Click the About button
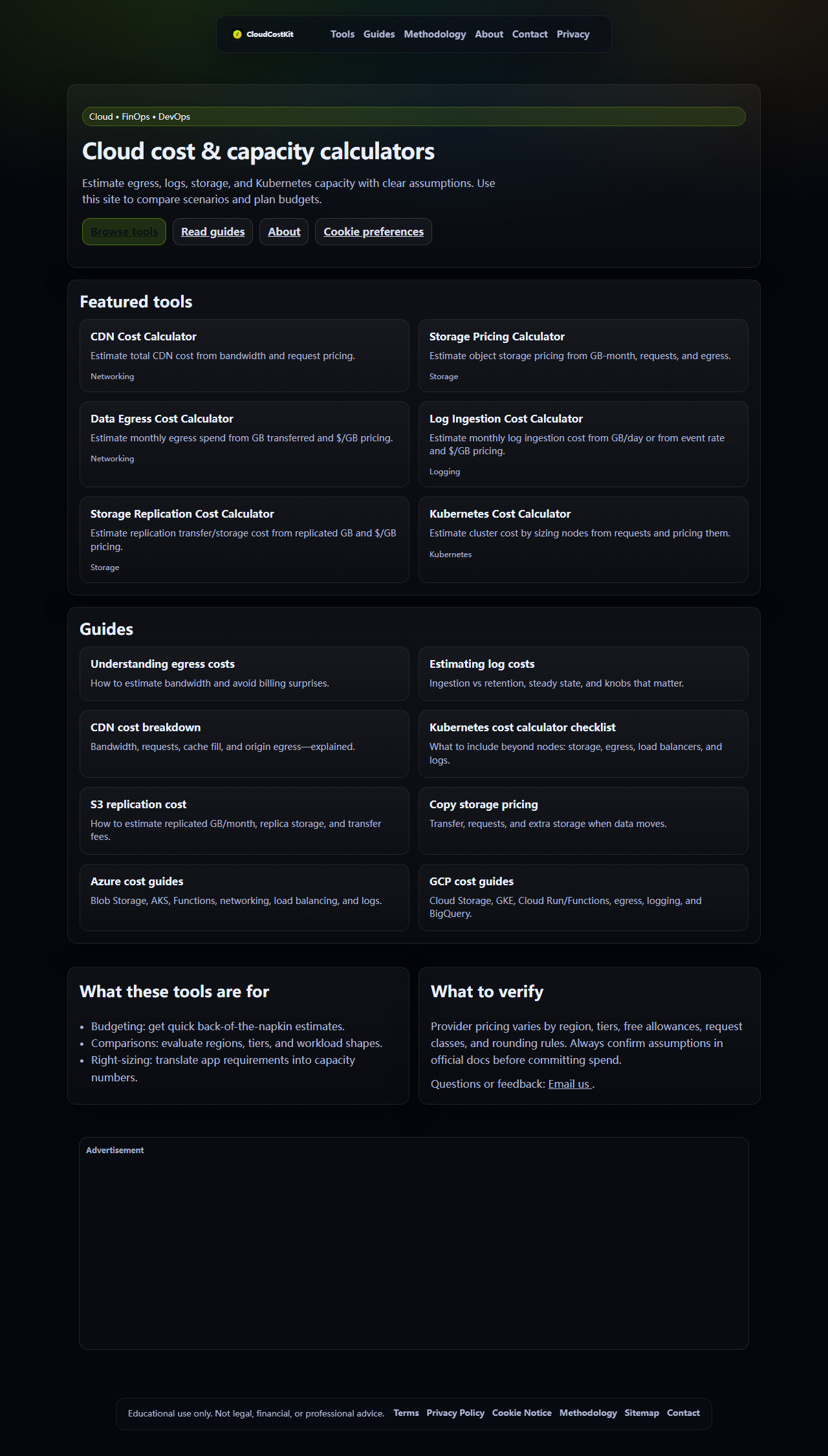 [x=283, y=231]
